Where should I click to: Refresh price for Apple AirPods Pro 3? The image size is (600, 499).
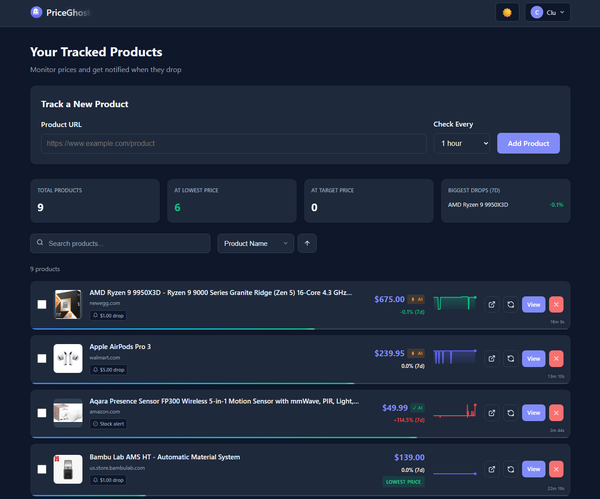tap(510, 358)
